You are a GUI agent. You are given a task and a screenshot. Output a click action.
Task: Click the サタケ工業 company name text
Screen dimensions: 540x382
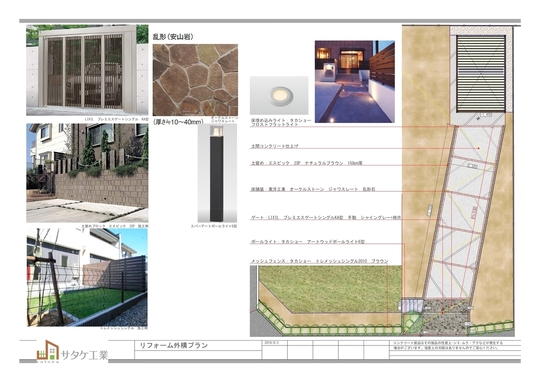[x=85, y=355]
